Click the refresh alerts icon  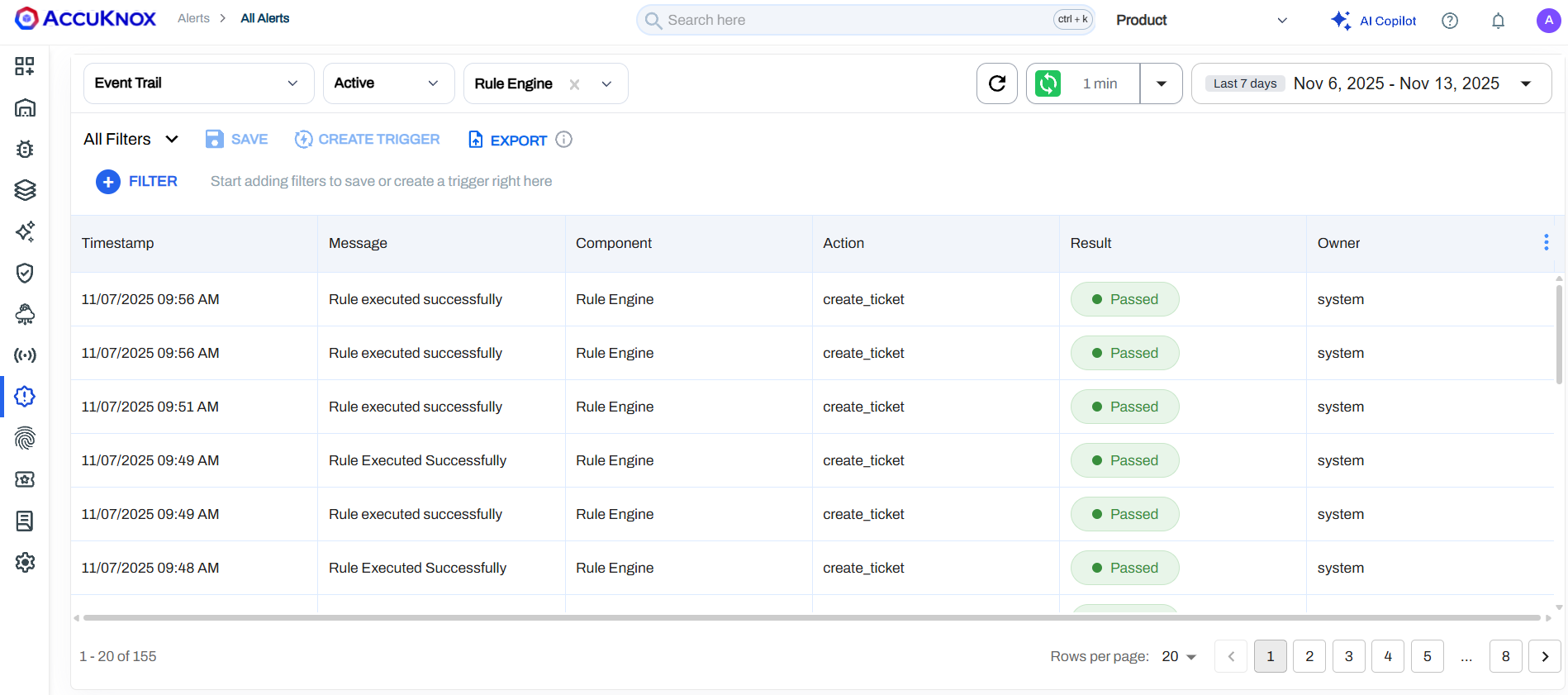(x=996, y=83)
